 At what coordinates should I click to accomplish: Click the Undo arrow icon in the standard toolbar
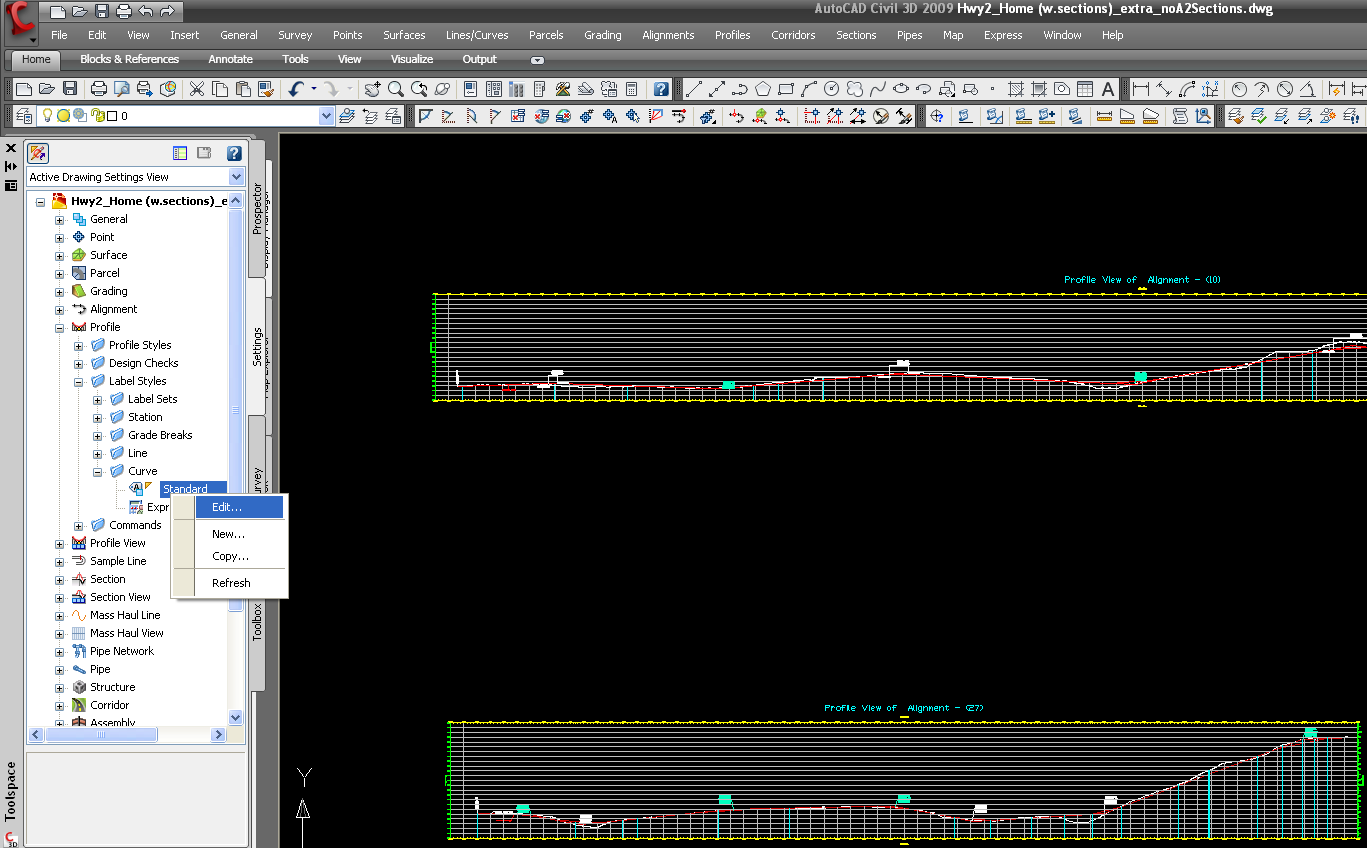tap(296, 89)
